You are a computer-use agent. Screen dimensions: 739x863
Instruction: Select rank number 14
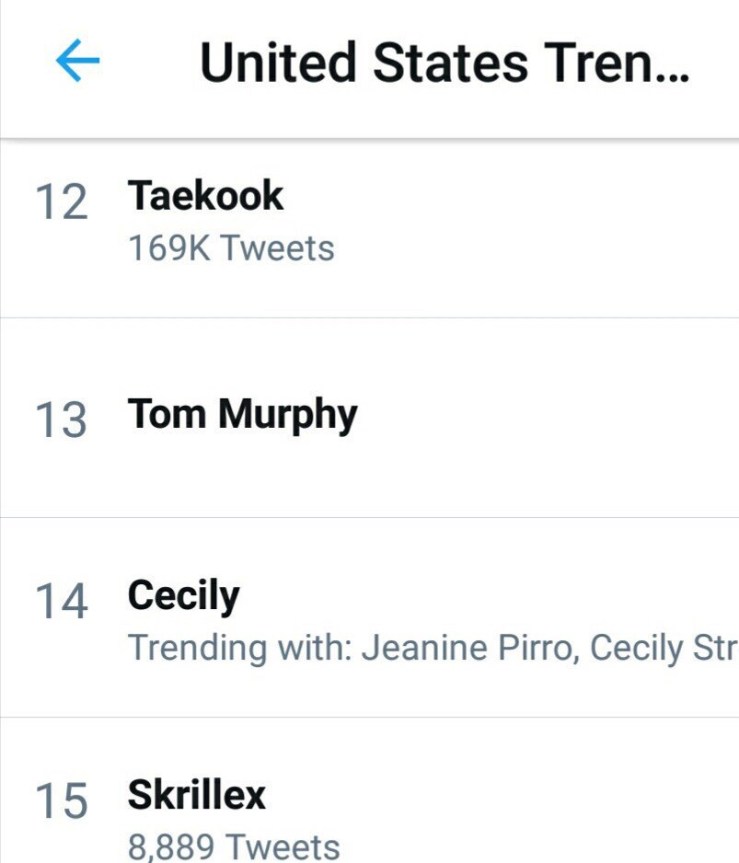61,603
